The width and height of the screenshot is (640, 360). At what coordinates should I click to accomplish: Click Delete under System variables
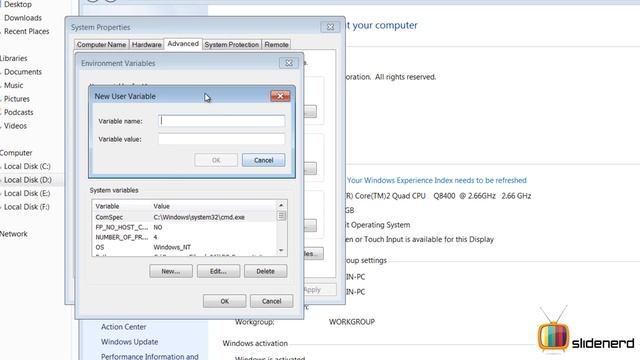coord(265,271)
